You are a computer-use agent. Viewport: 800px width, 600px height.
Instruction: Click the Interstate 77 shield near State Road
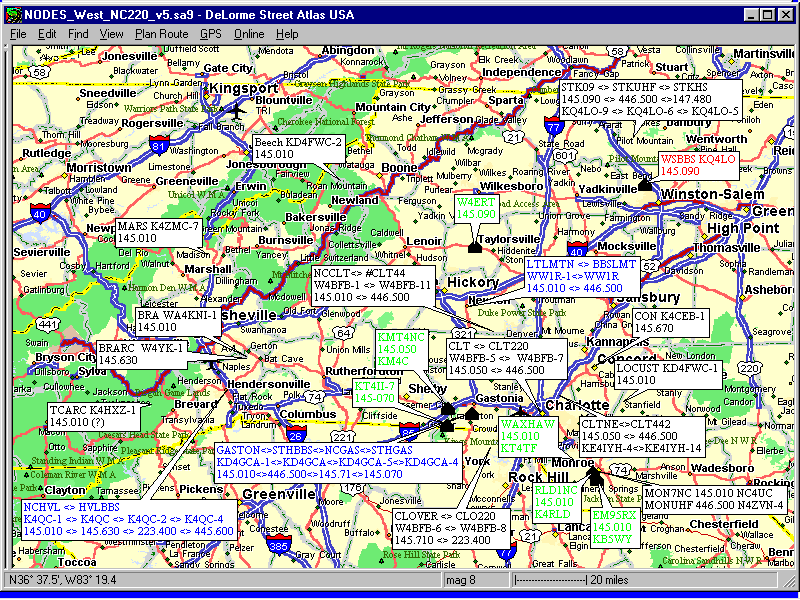point(554,126)
